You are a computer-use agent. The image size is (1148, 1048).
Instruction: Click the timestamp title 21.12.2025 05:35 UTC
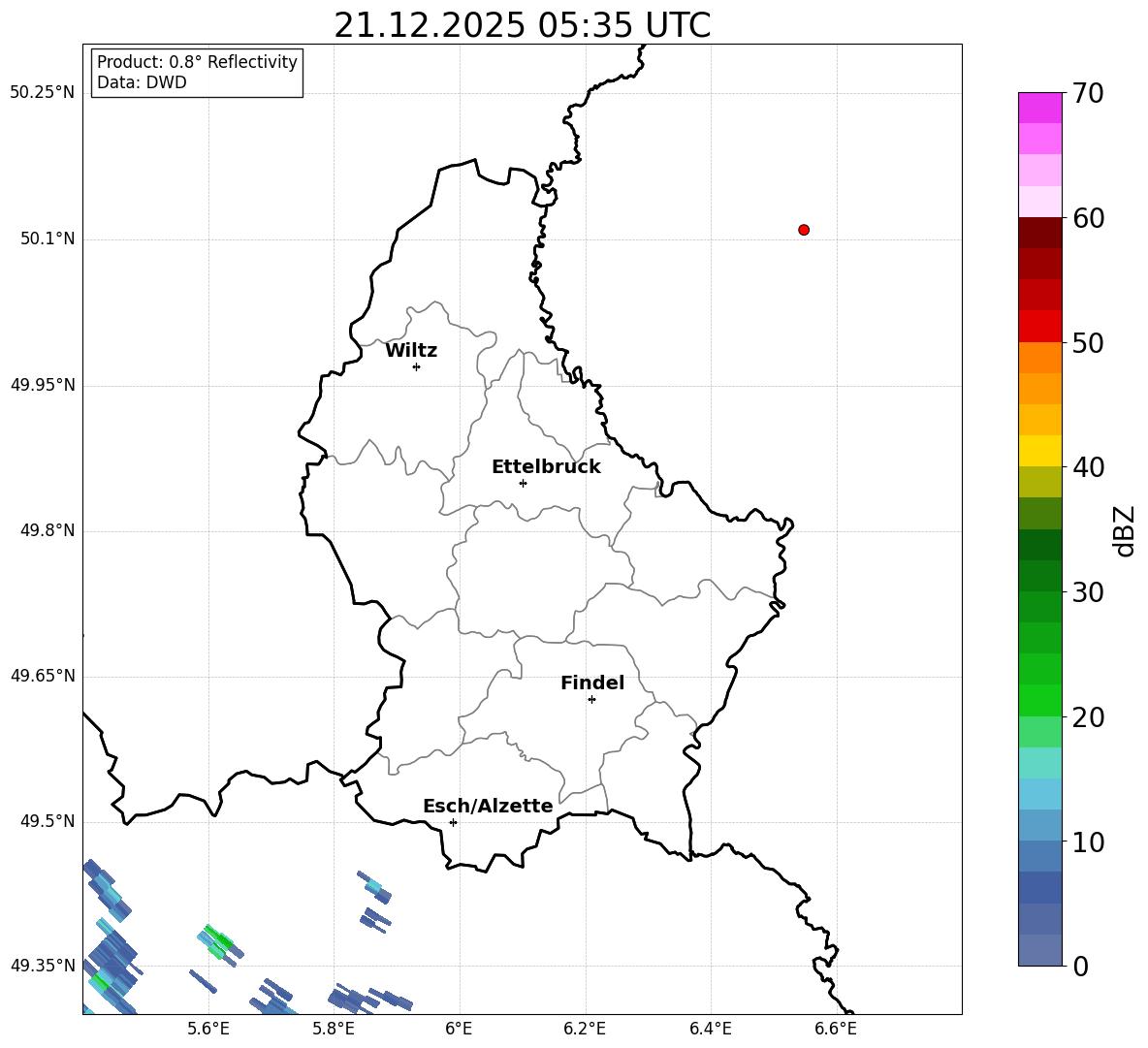pos(522,25)
